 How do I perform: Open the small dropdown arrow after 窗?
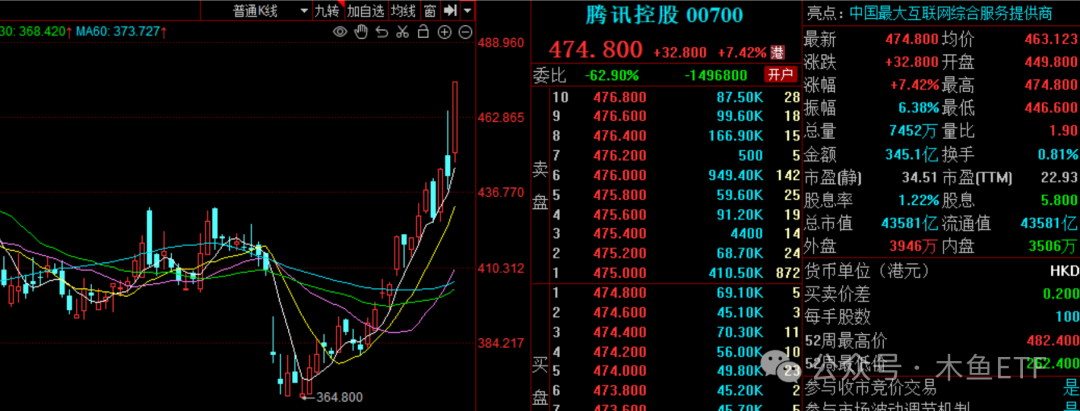point(468,10)
